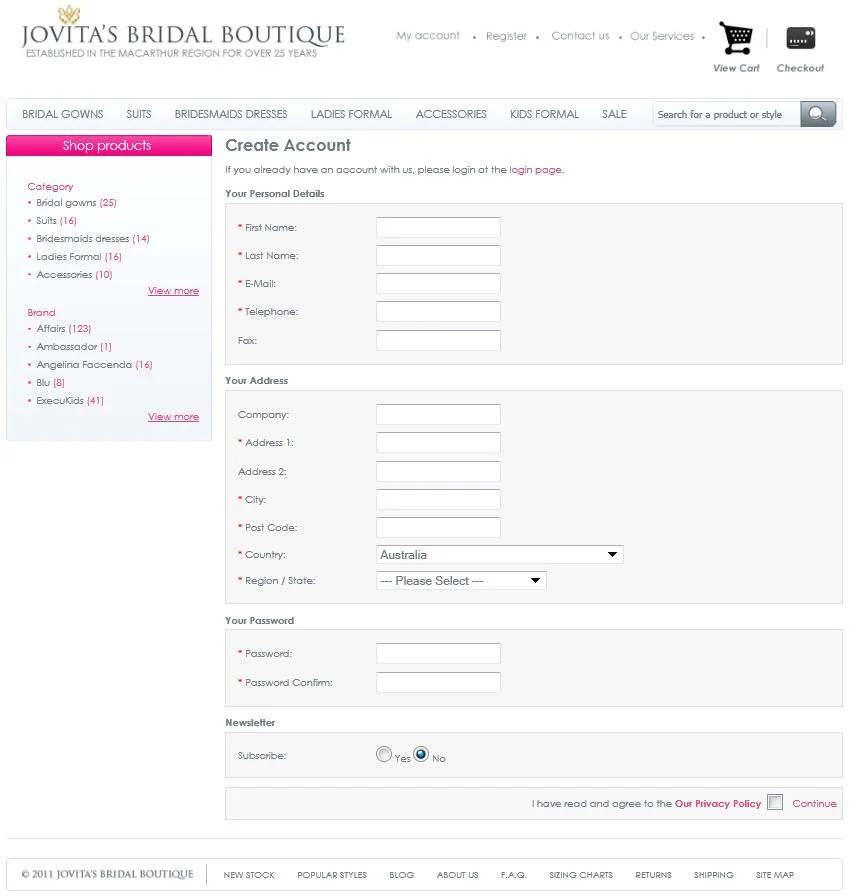Click the Checkout card icon

pyautogui.click(x=800, y=38)
